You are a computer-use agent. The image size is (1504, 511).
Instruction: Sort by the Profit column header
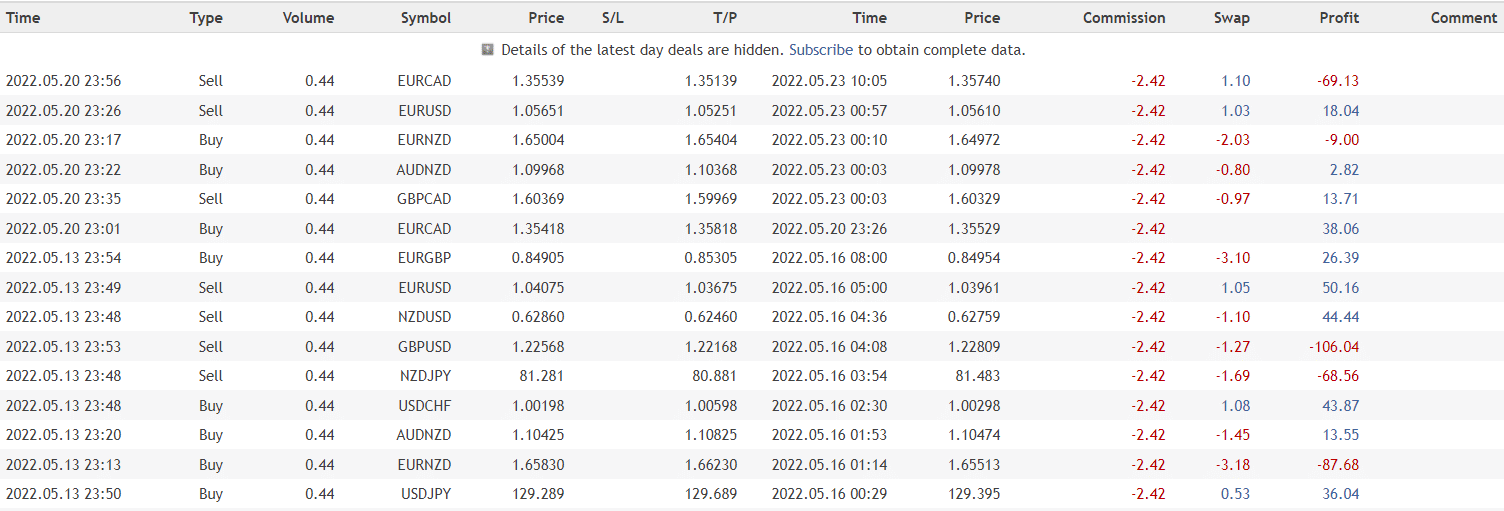(x=1339, y=18)
